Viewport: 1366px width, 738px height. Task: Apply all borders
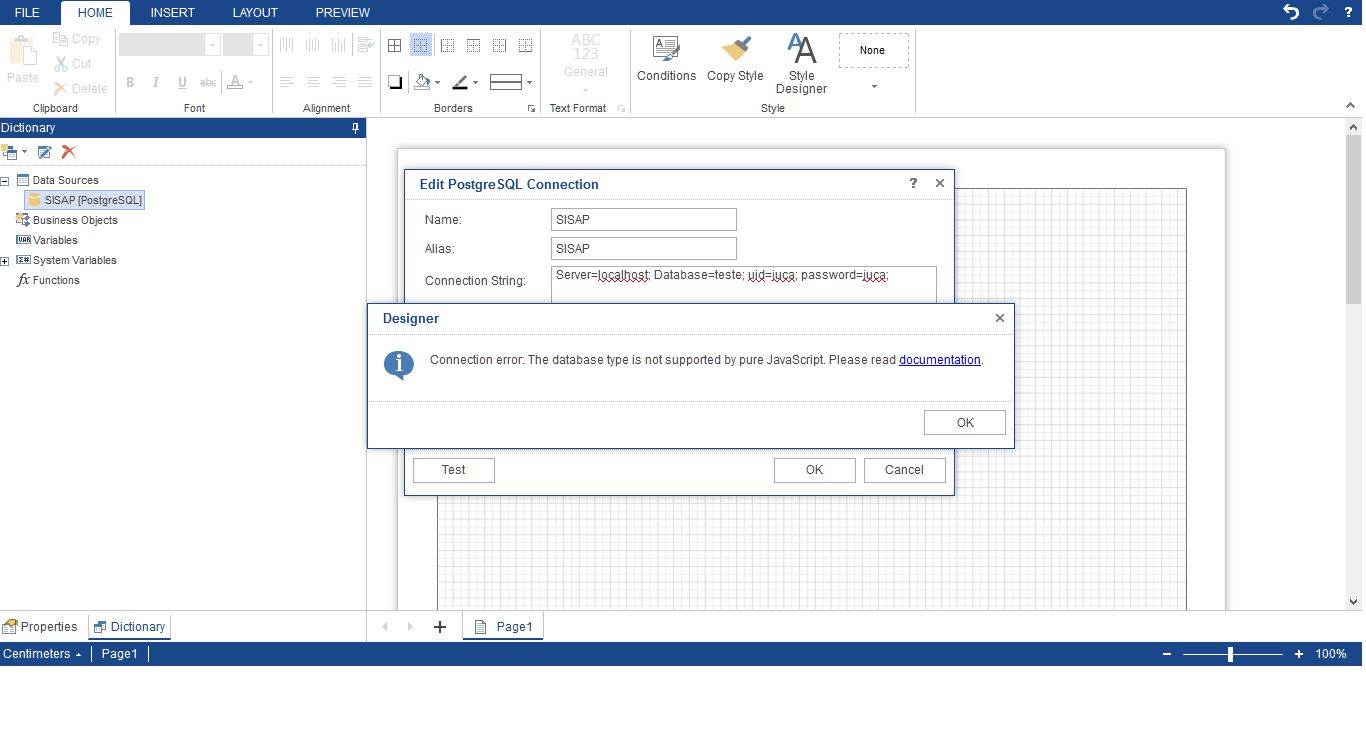pyautogui.click(x=395, y=45)
